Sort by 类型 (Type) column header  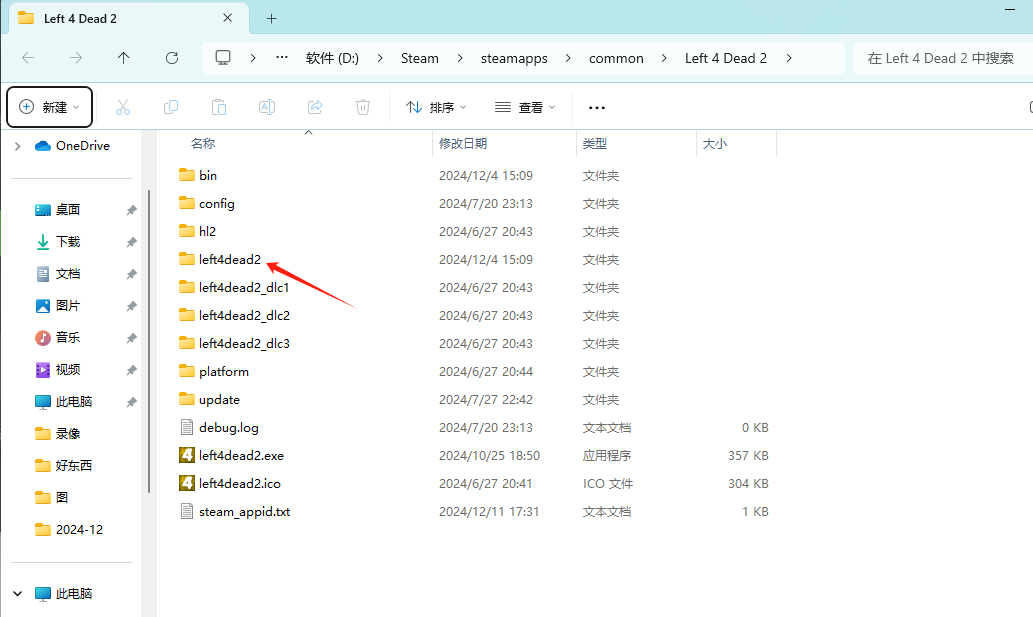[595, 144]
